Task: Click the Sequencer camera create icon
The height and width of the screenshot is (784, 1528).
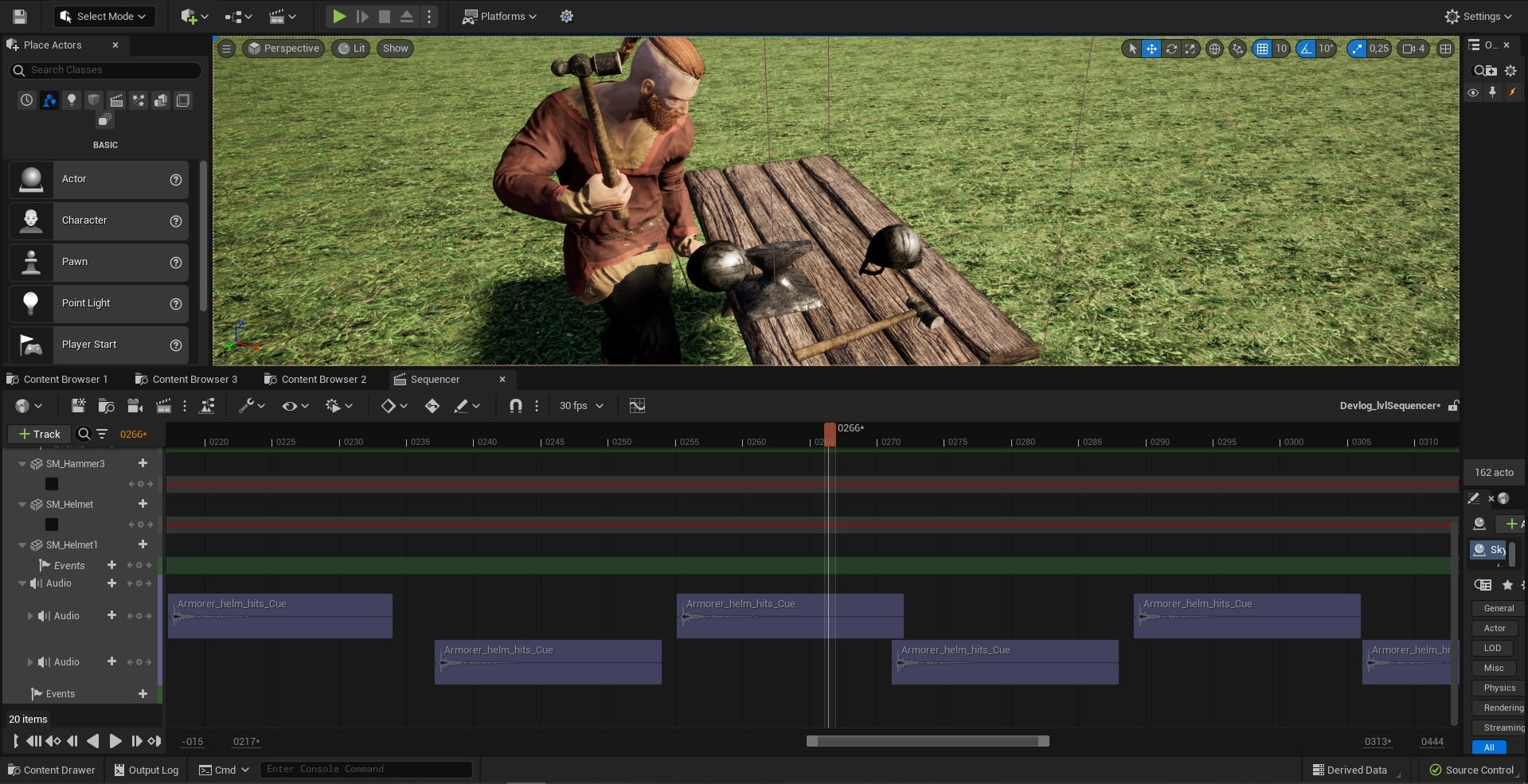Action: click(135, 406)
